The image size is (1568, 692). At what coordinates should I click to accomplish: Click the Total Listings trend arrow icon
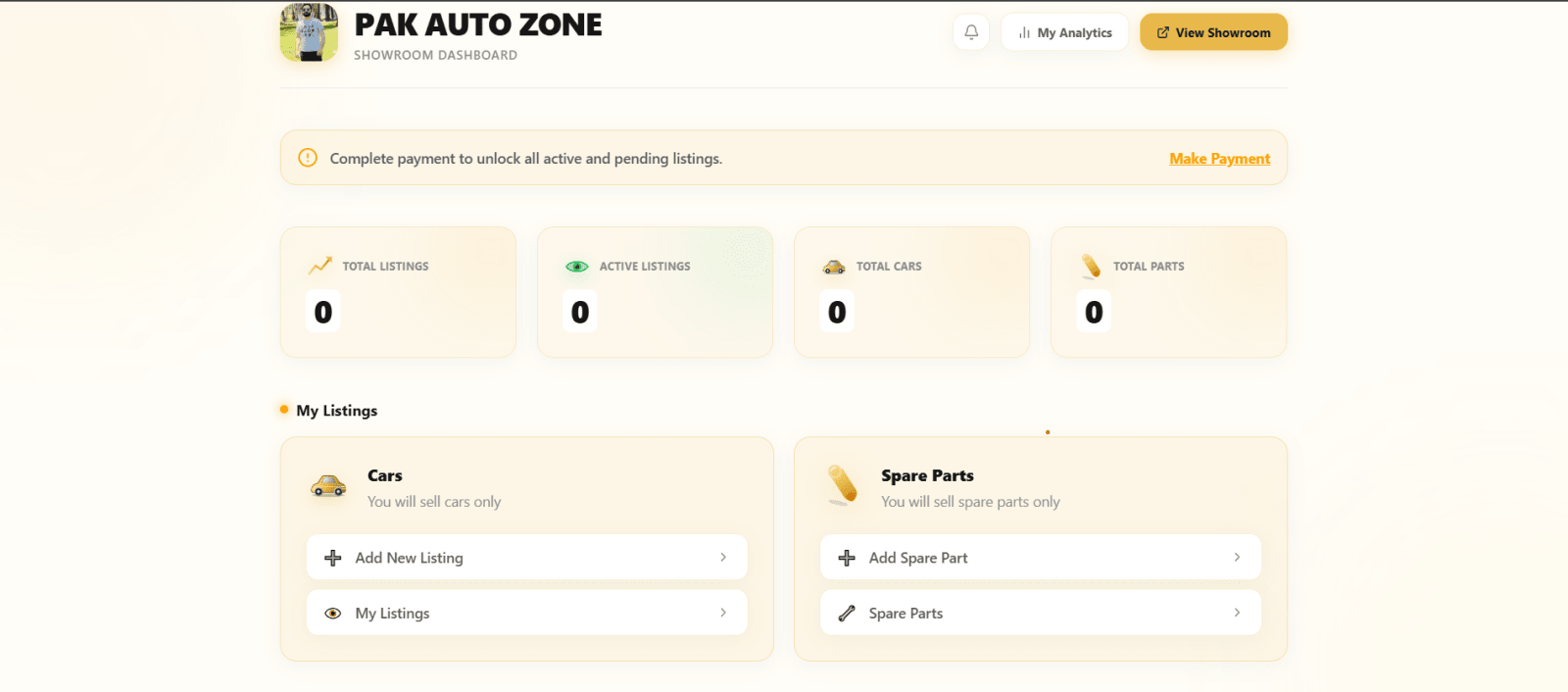coord(320,266)
